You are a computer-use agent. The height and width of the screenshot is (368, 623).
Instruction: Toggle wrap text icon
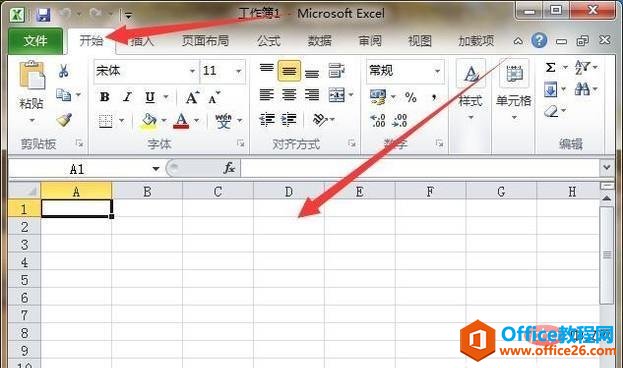coord(336,71)
